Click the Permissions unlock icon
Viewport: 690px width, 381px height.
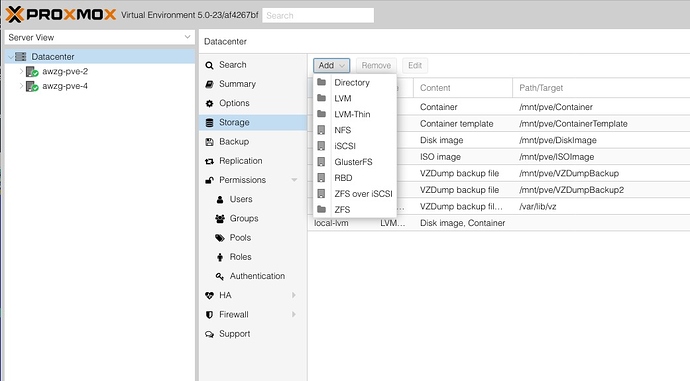[209, 180]
